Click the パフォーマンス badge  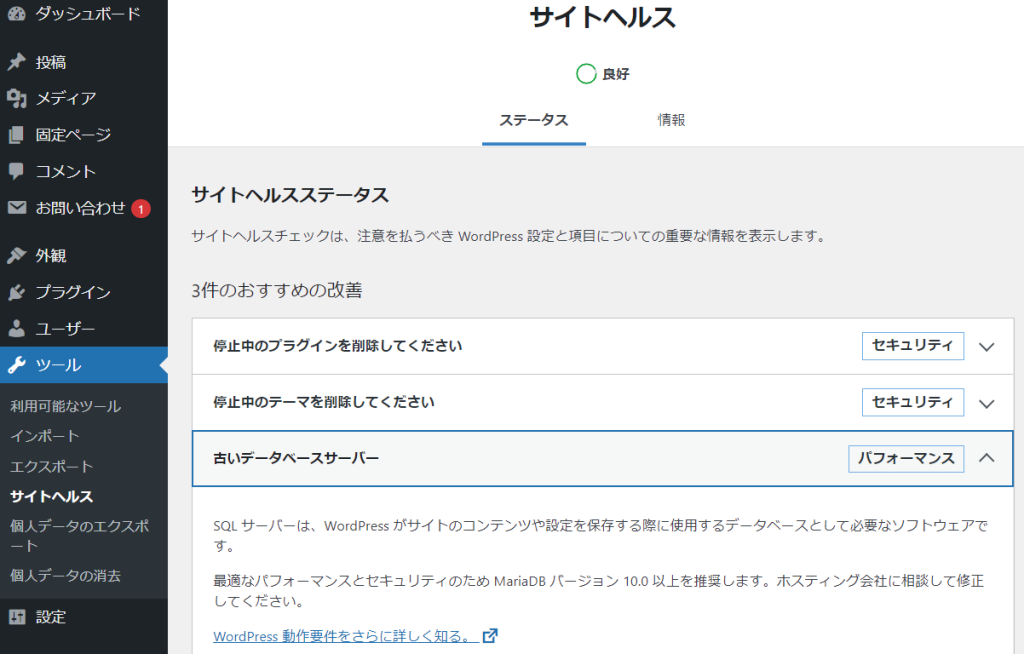pos(906,459)
